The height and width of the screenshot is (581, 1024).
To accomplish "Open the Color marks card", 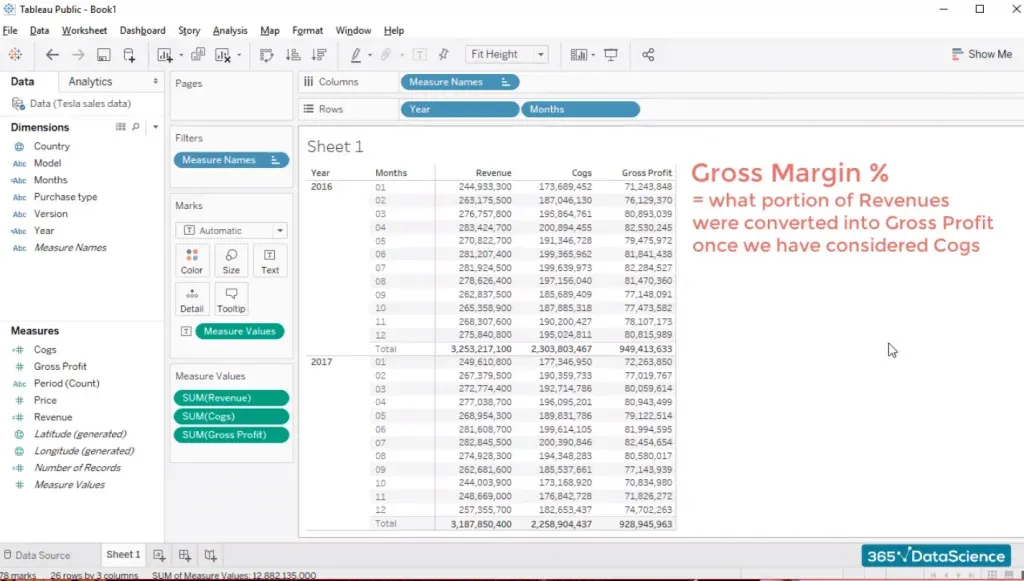I will (192, 261).
